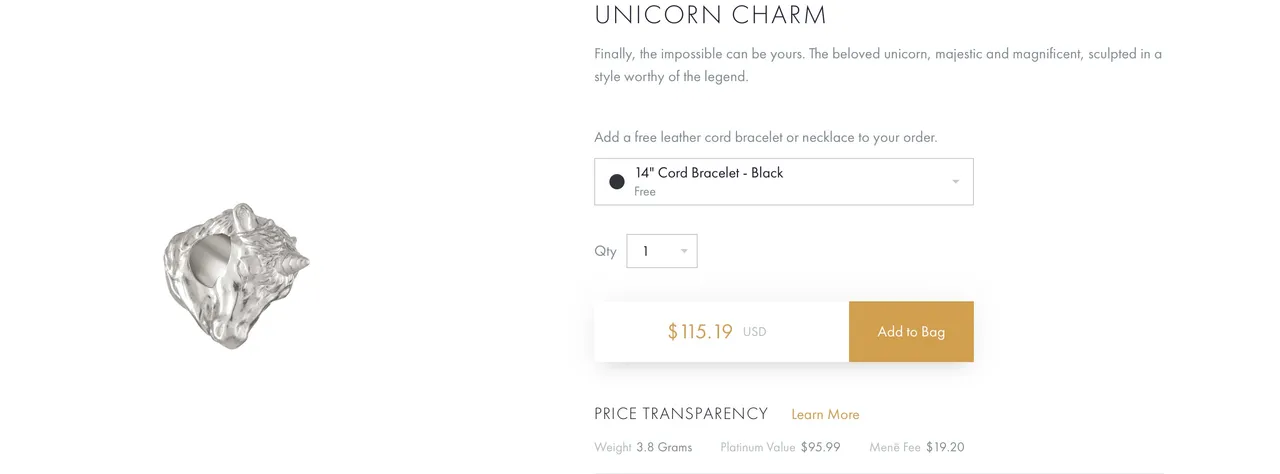The image size is (1280, 474).
Task: Add the Unicorn Charm to bag
Action: pos(911,332)
